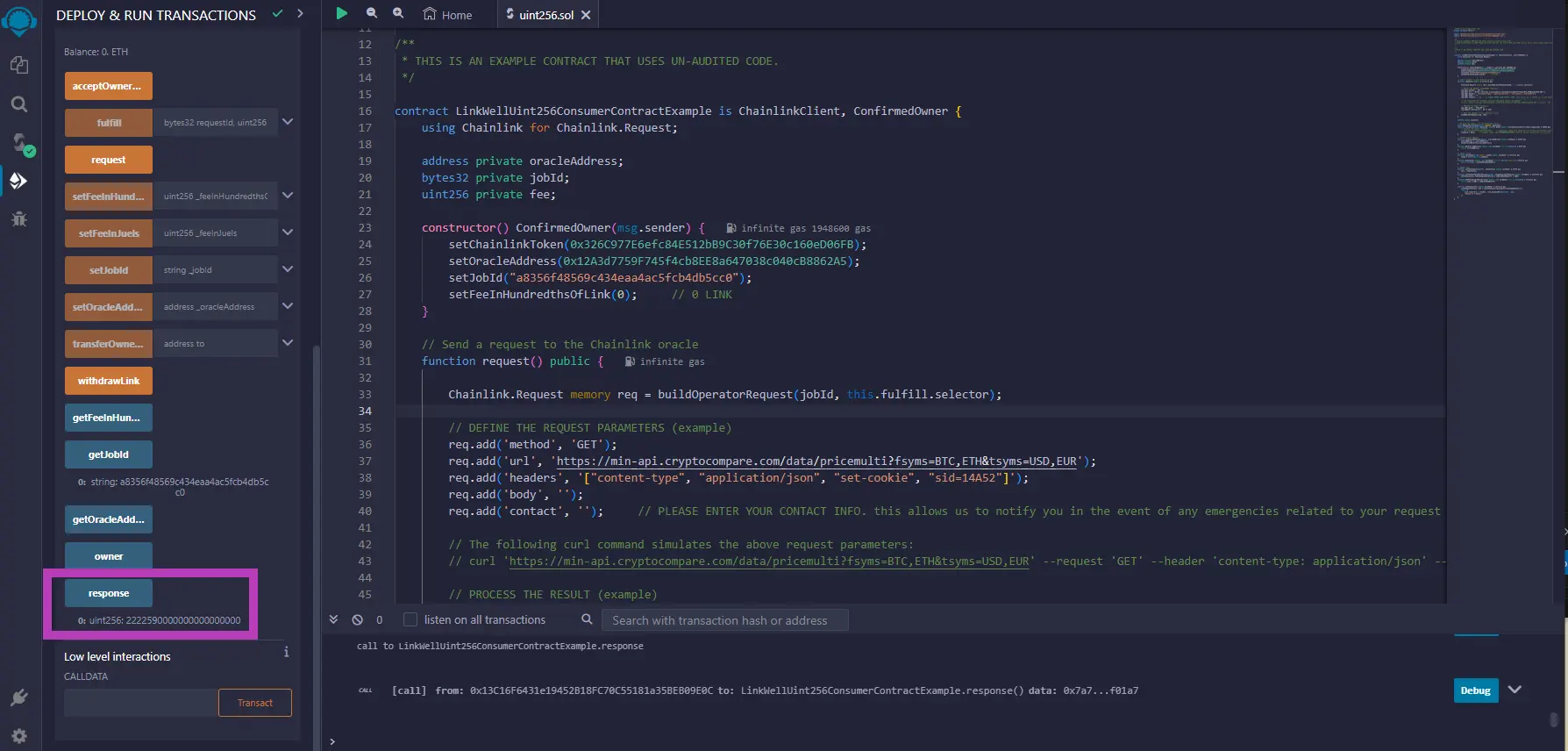Viewport: 1568px width, 751px height.
Task: Close the uint256.sol tab
Action: click(586, 15)
